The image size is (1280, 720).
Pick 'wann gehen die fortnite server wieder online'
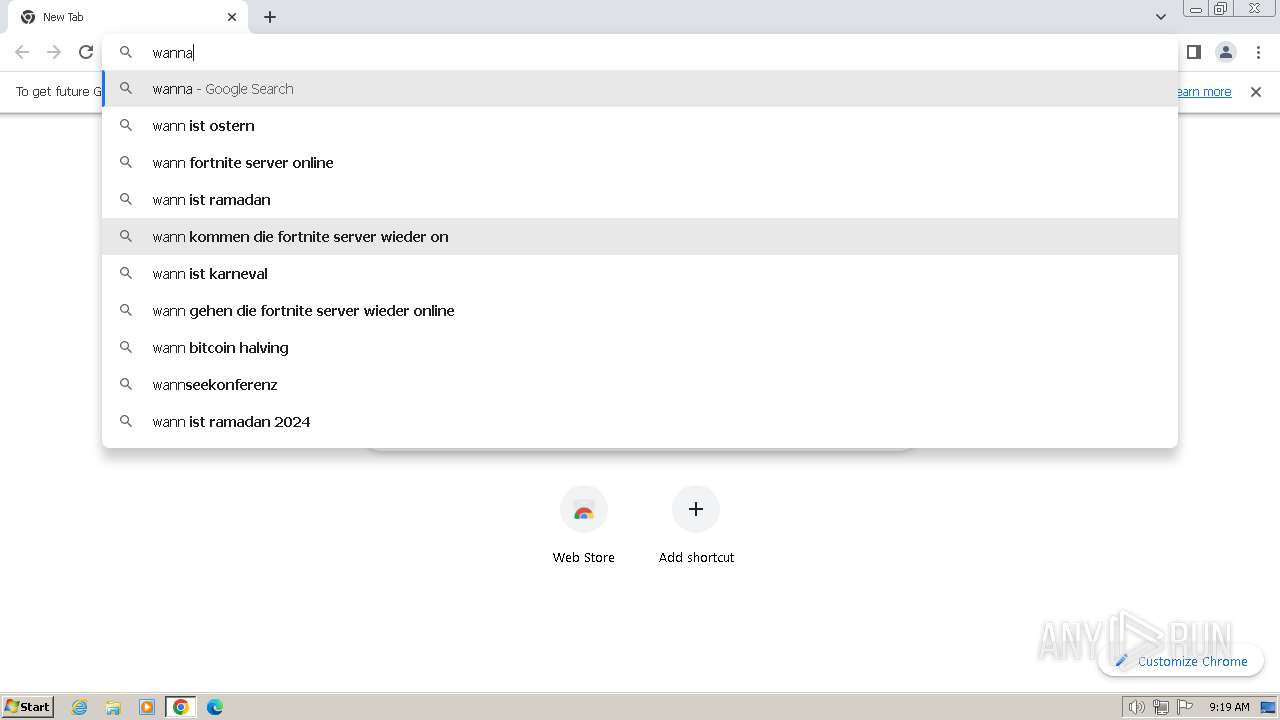coord(640,311)
